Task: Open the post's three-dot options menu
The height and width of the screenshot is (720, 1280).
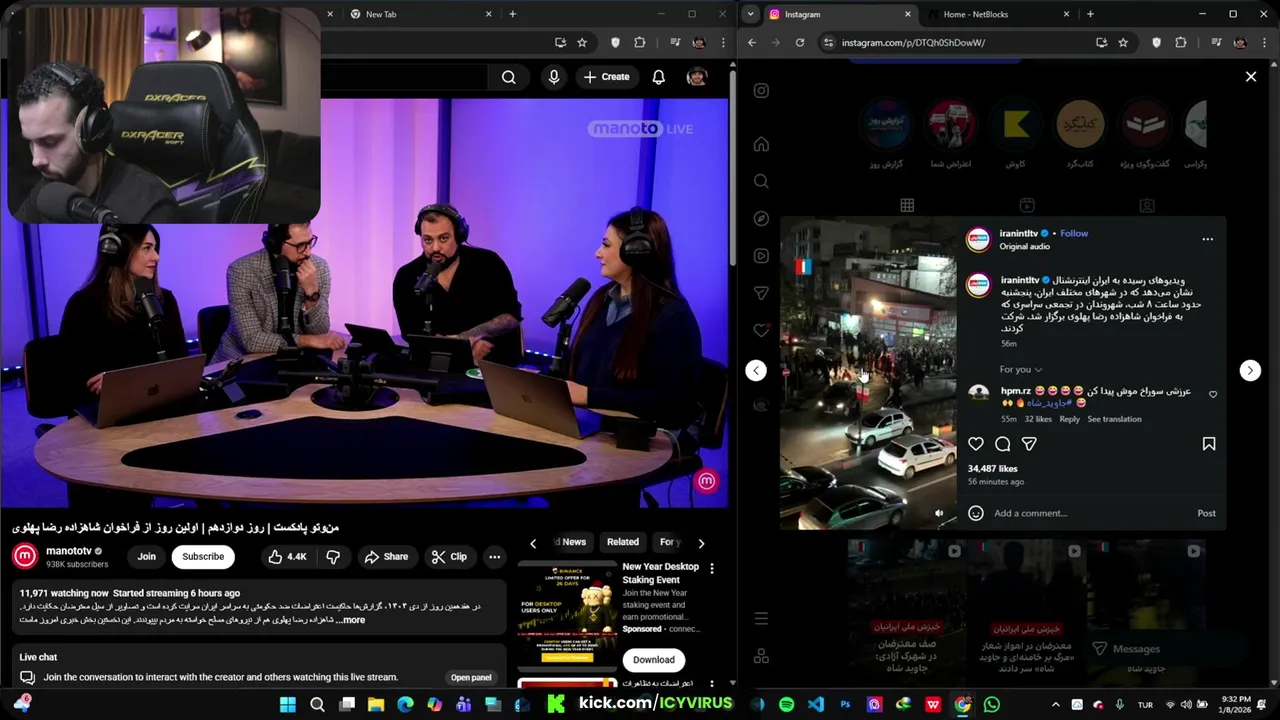Action: 1207,239
